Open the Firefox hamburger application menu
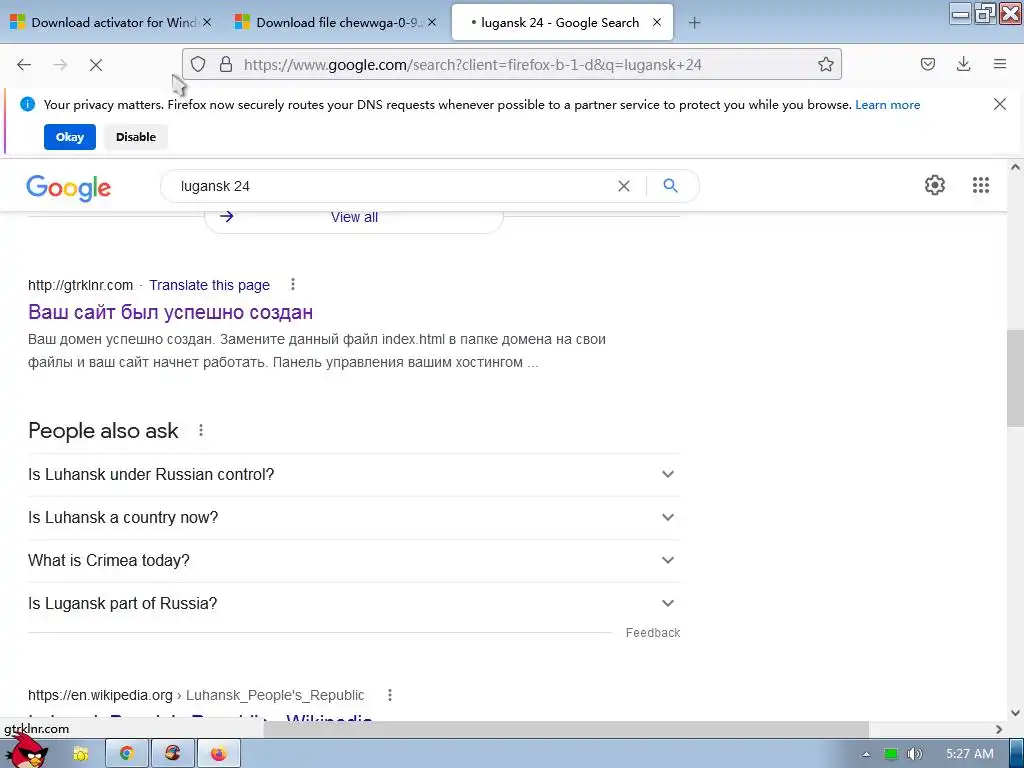1024x768 pixels. (1000, 64)
